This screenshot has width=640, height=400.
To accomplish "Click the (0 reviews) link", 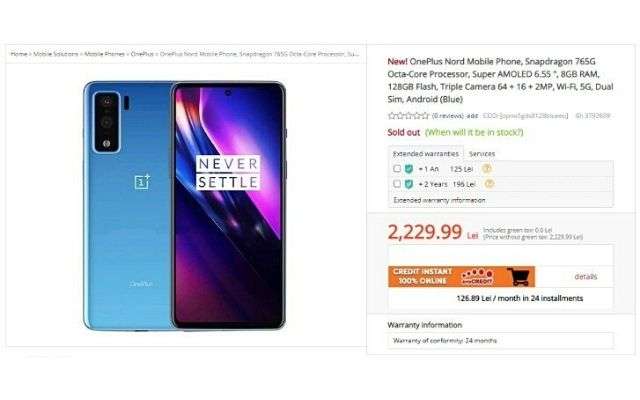I will pos(449,116).
